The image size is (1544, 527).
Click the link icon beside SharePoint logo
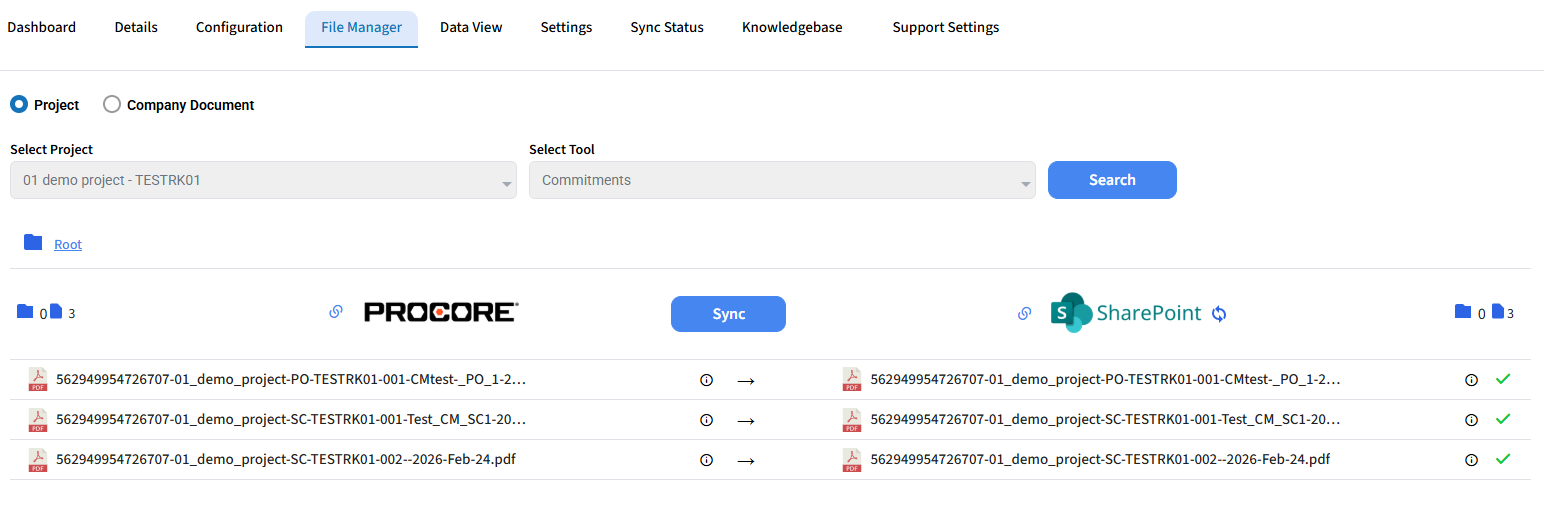point(1024,313)
